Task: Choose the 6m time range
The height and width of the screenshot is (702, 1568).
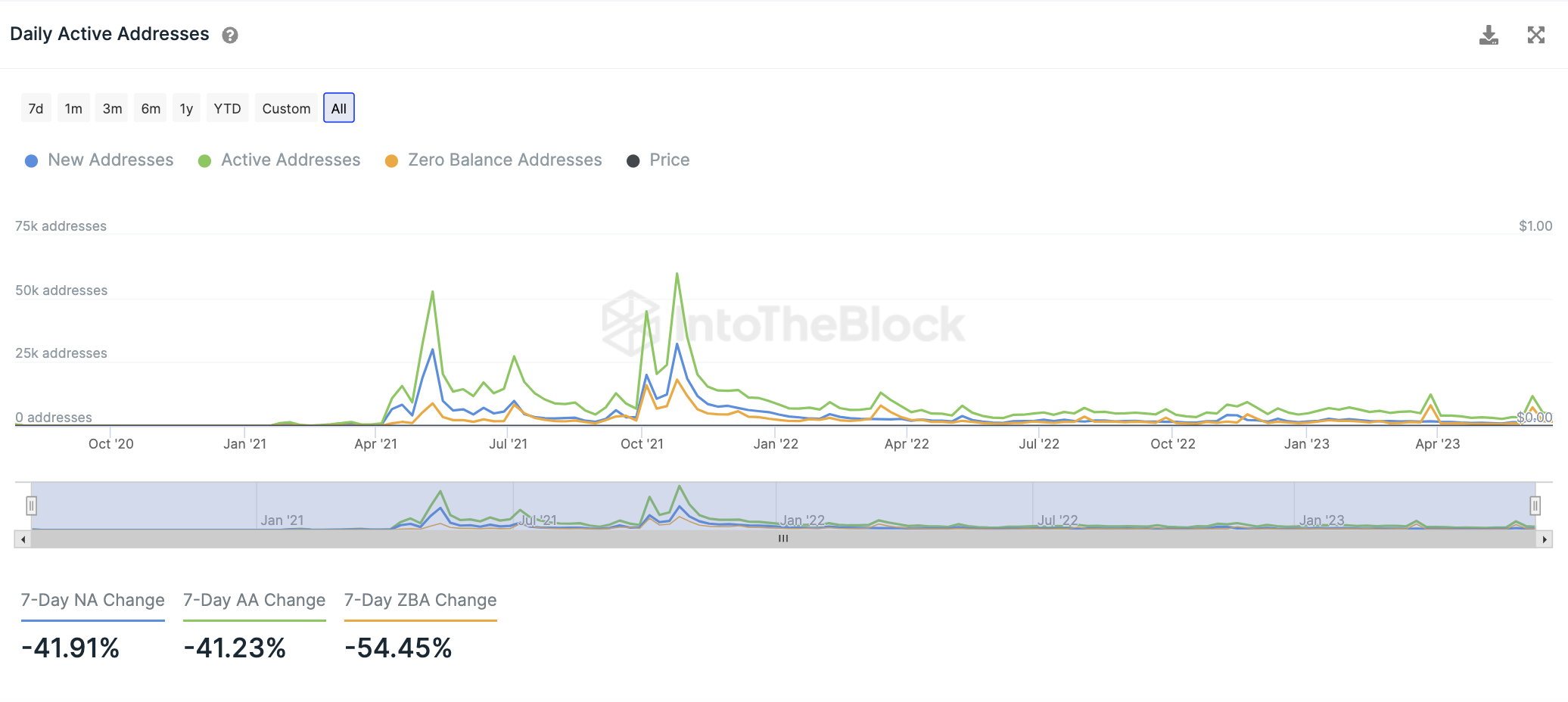Action: point(151,108)
